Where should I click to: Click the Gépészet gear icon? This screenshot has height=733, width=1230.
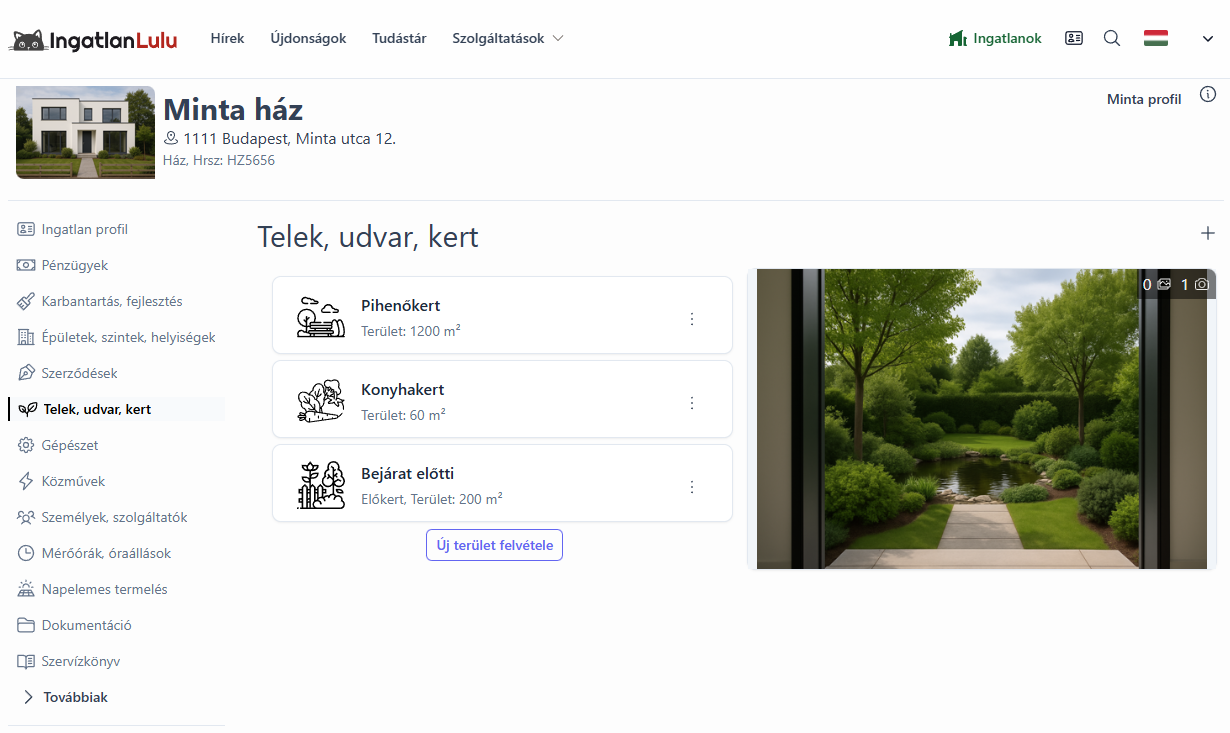(x=26, y=445)
